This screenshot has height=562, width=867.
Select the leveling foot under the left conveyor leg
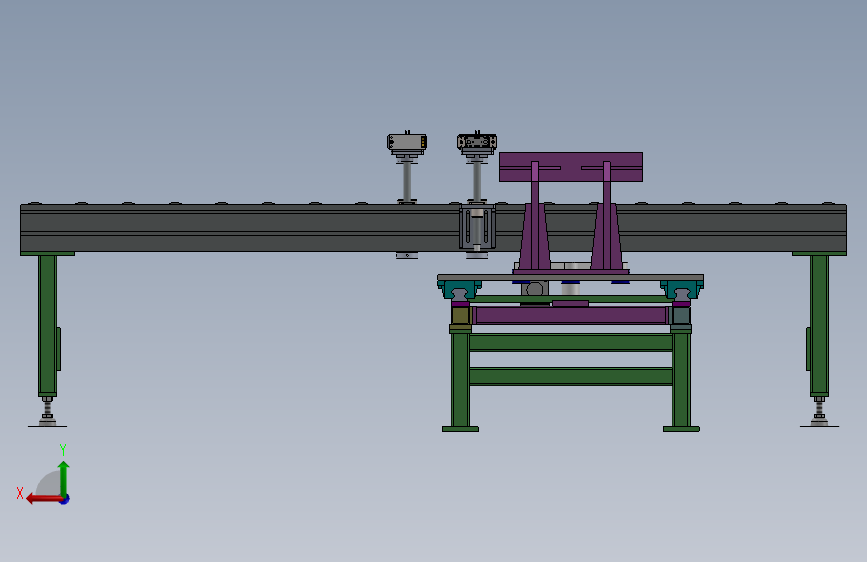click(x=48, y=413)
